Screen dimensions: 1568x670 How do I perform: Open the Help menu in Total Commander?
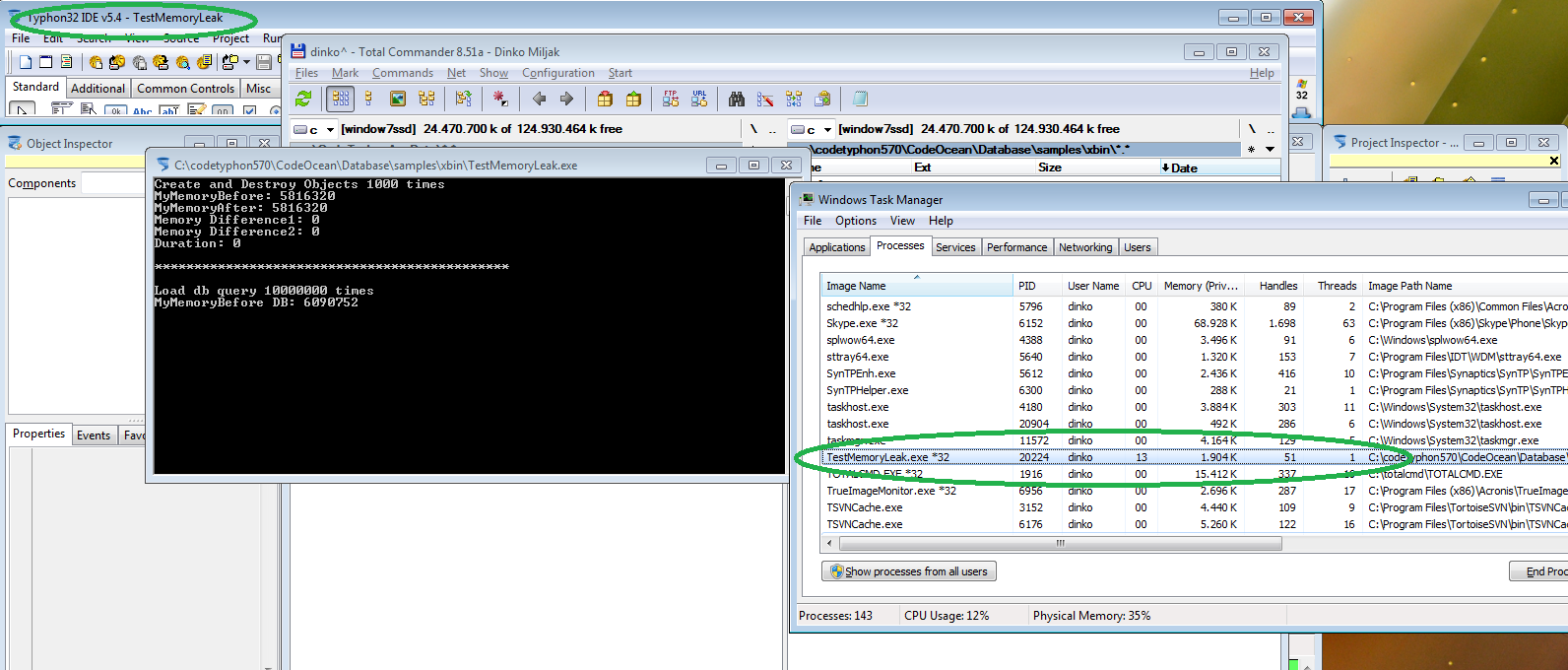[x=1262, y=73]
